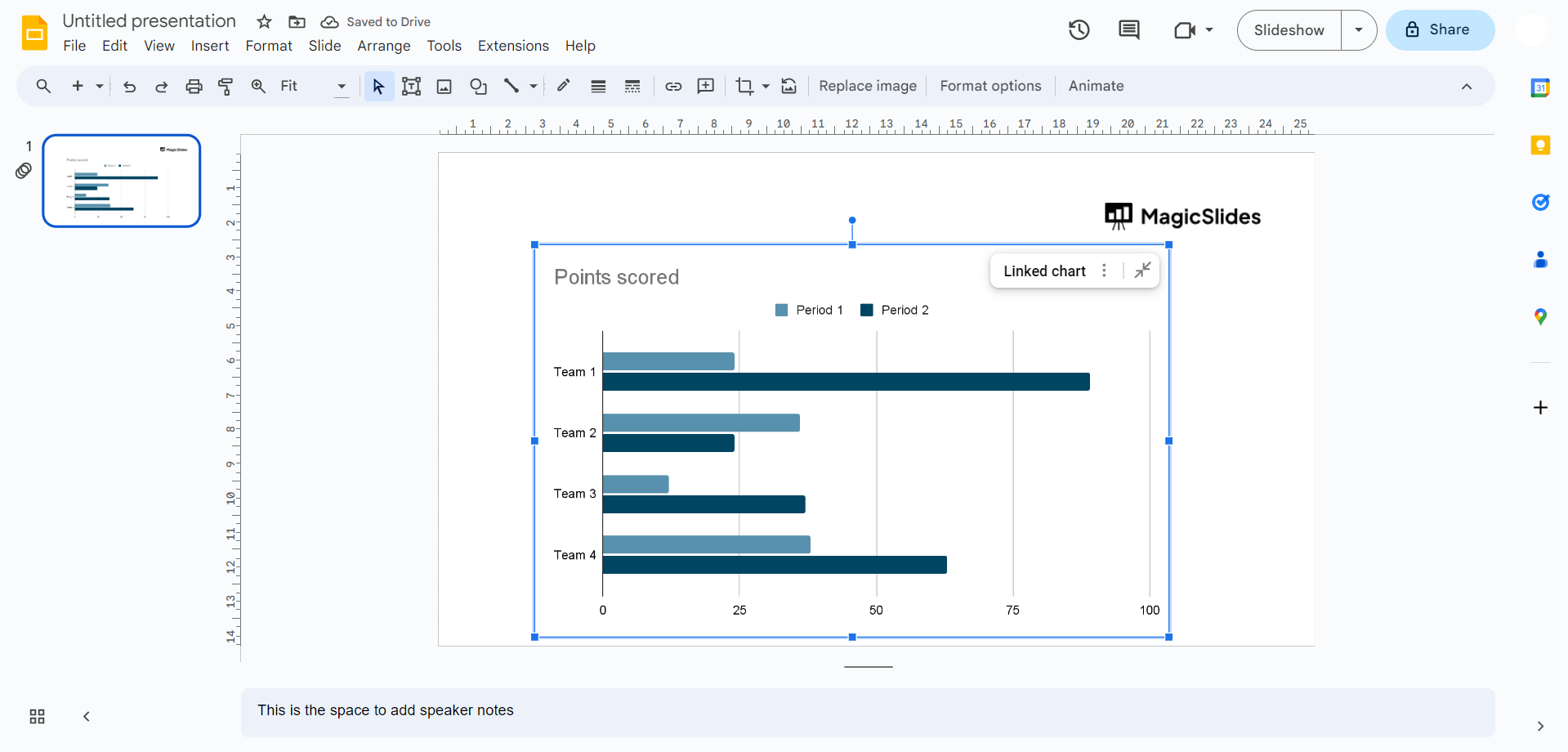Collapse the toolbar with the up chevron
Image resolution: width=1568 pixels, height=752 pixels.
pyautogui.click(x=1467, y=87)
